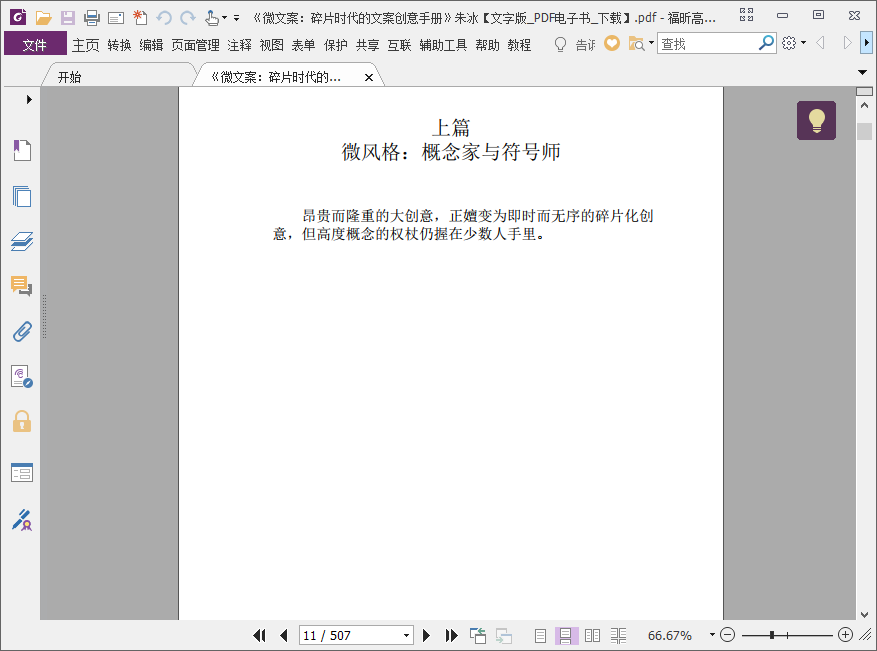Open the folder search dropdown arrow

[x=651, y=43]
